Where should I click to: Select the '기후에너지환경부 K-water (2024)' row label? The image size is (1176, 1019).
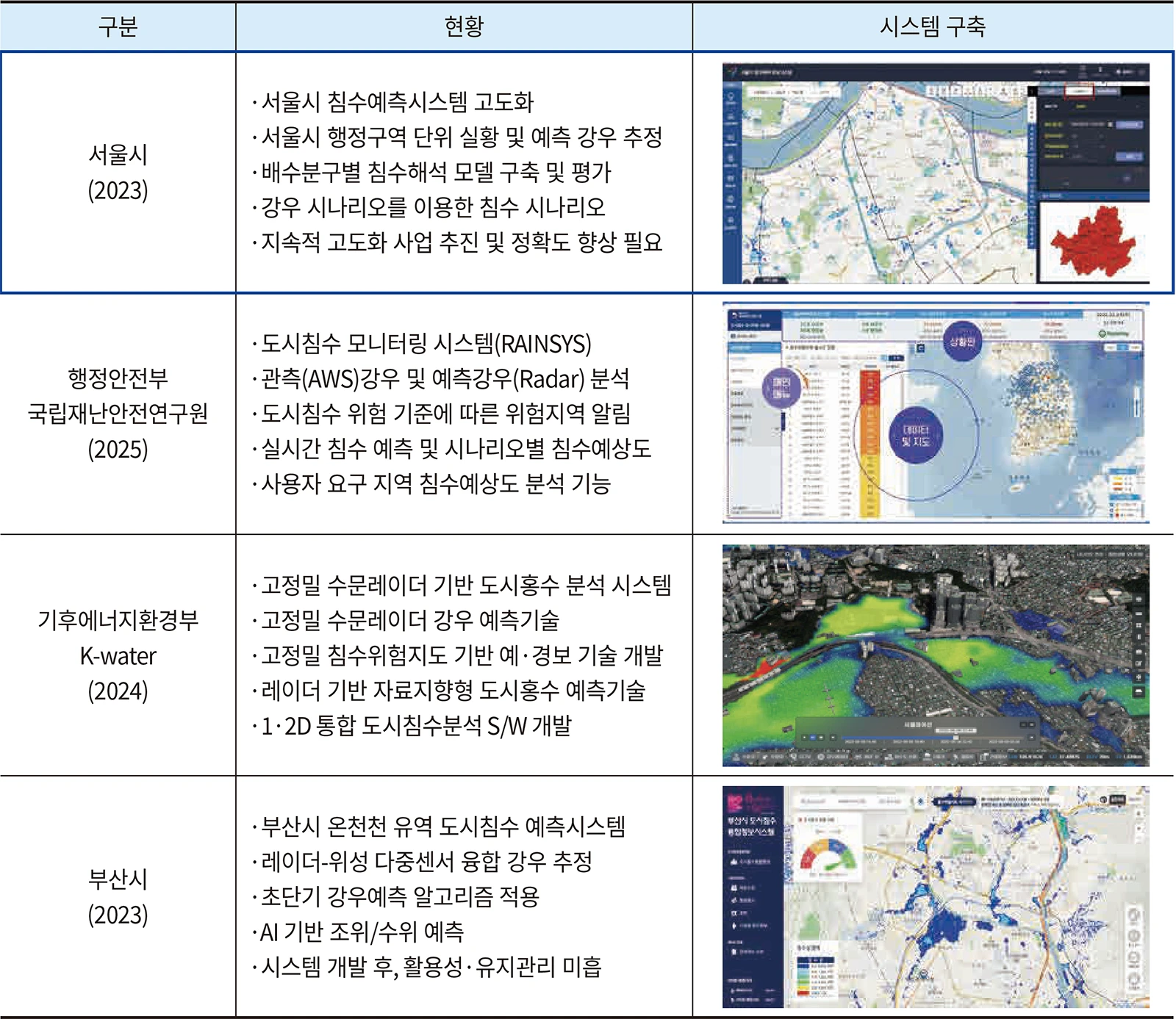[x=118, y=655]
